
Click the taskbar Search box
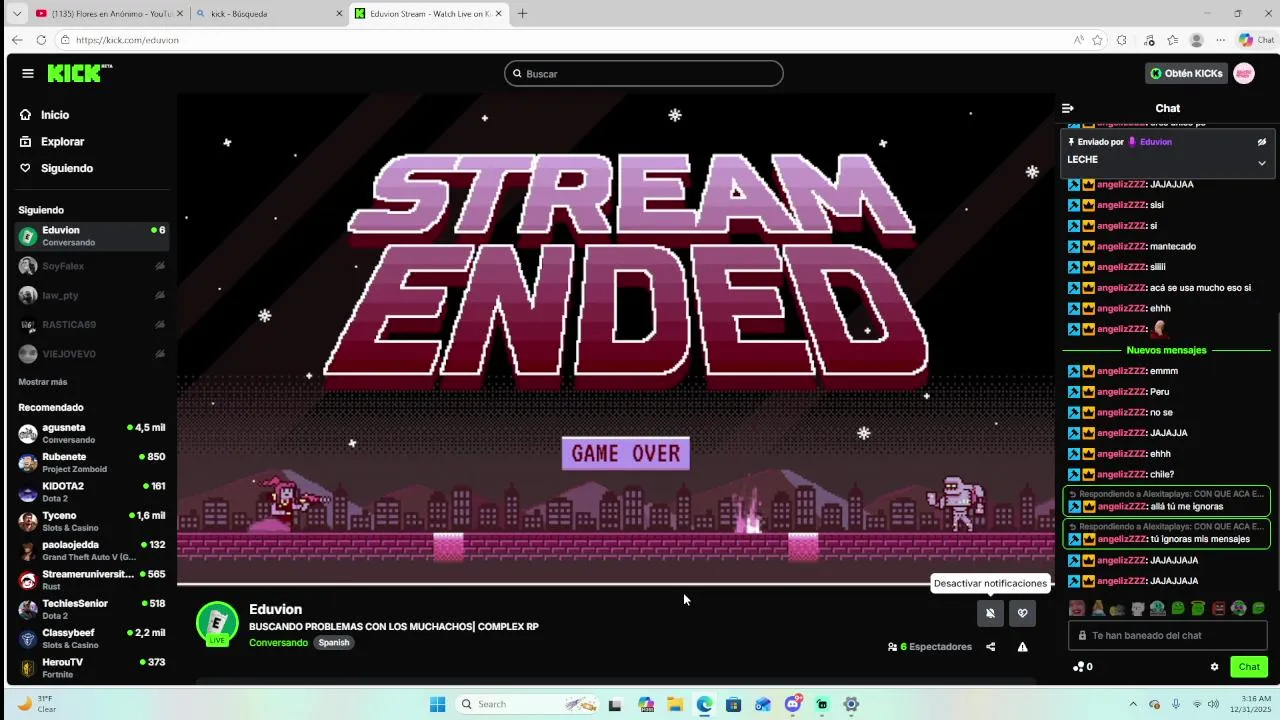[526, 704]
